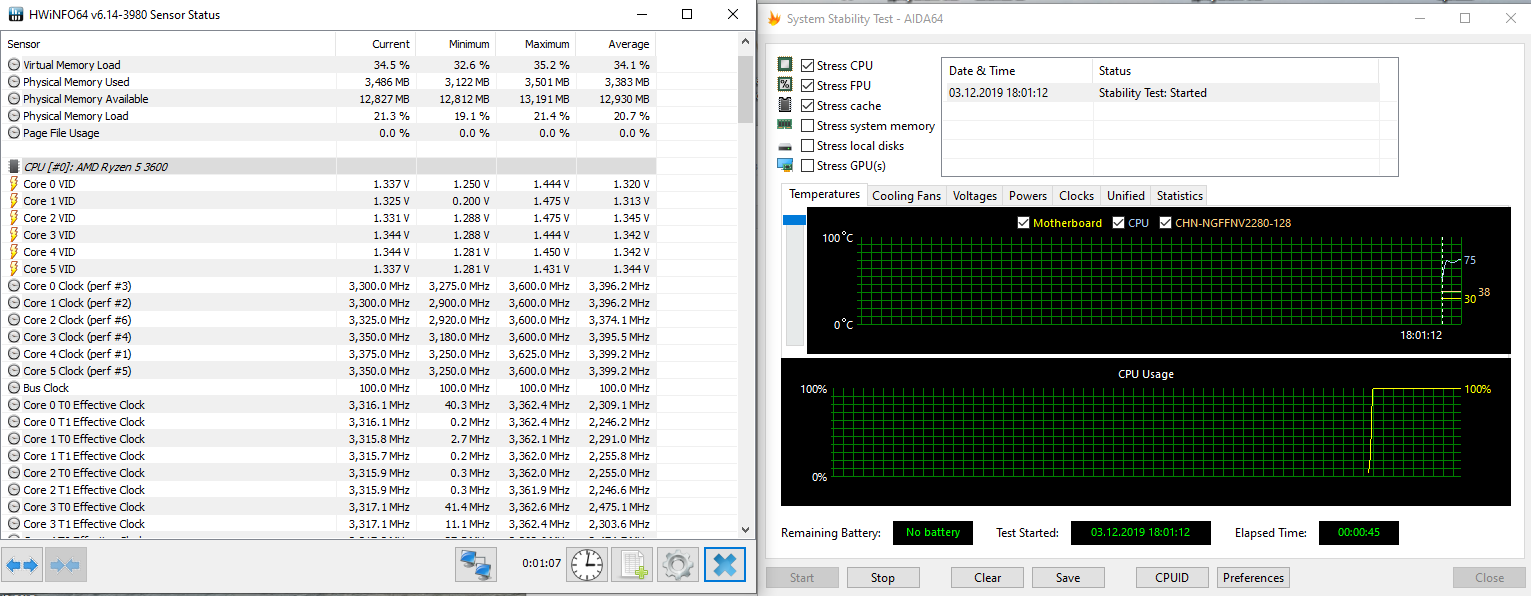Screen dimensions: 1531x596
Task: Click the Physical Memory Used sensor icon
Action: 14,82
